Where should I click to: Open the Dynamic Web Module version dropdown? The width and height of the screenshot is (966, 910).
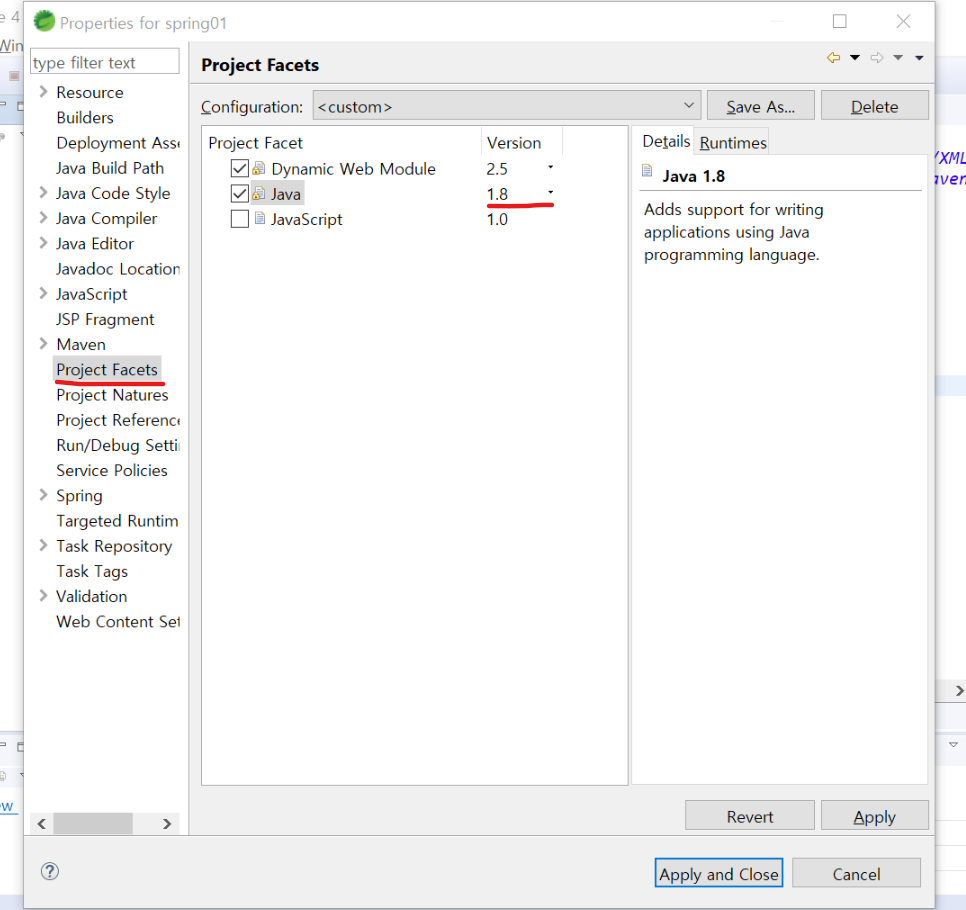click(x=551, y=167)
